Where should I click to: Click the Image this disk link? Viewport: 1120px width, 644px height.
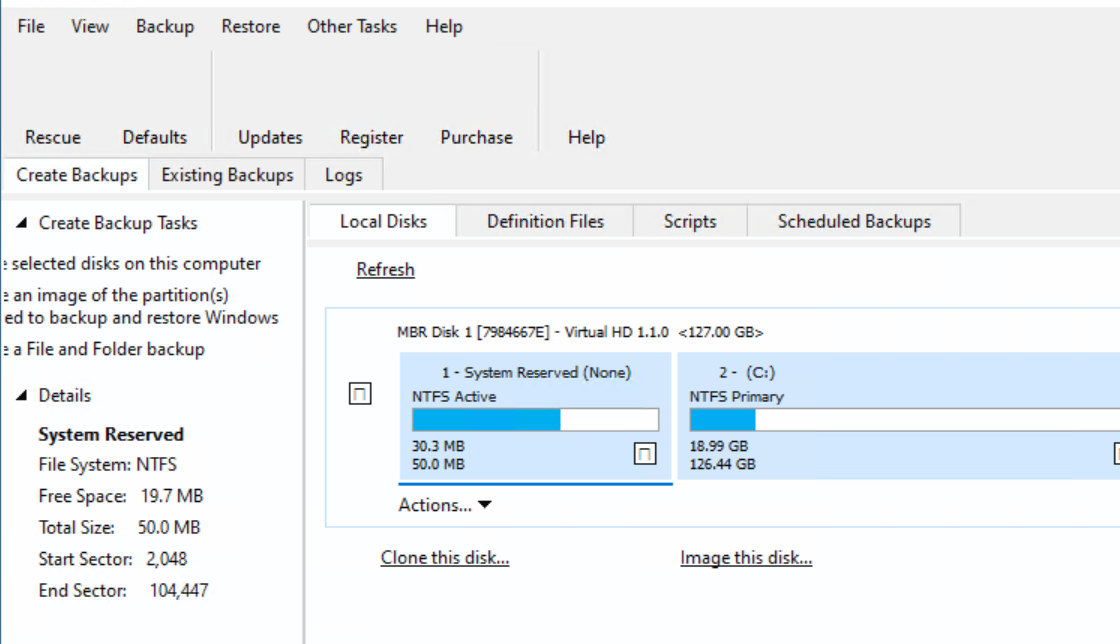point(746,557)
